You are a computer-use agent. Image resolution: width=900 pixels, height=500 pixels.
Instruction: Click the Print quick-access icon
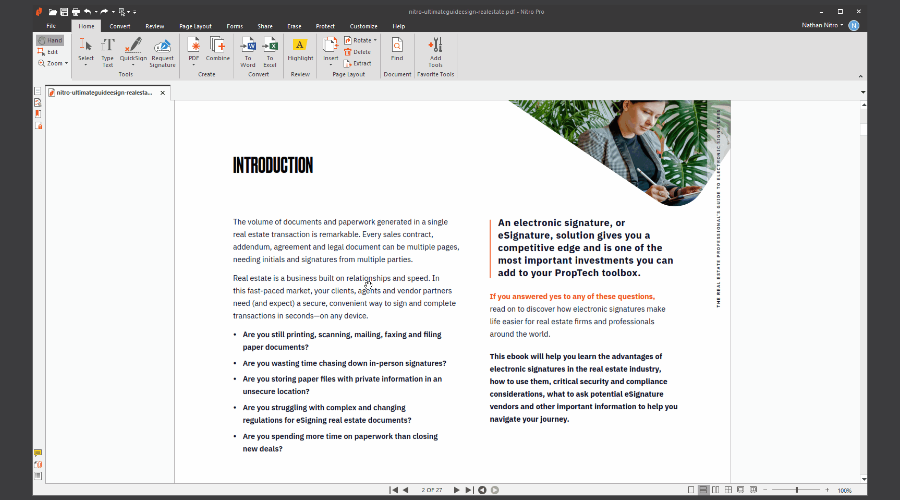[x=76, y=11]
